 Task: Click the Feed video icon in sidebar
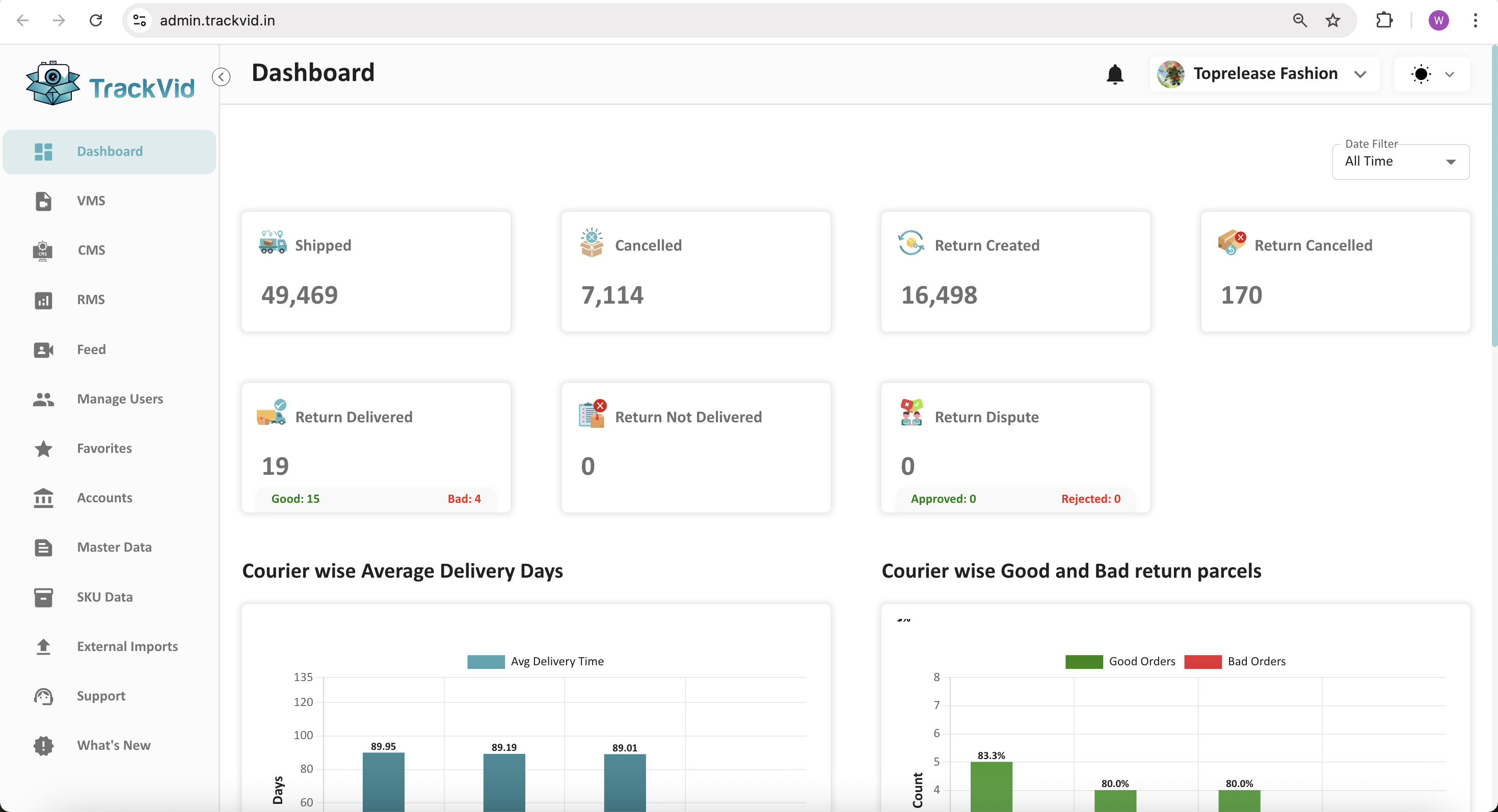(43, 349)
